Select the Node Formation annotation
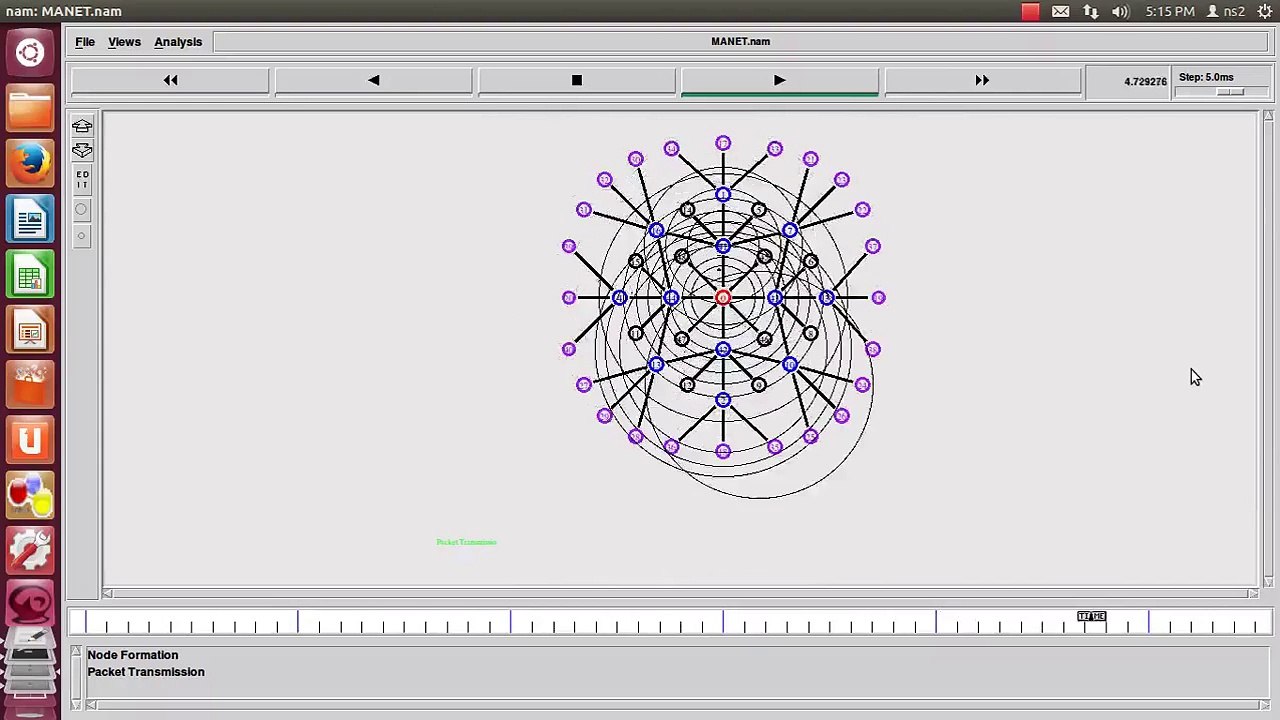1280x720 pixels. pos(132,655)
